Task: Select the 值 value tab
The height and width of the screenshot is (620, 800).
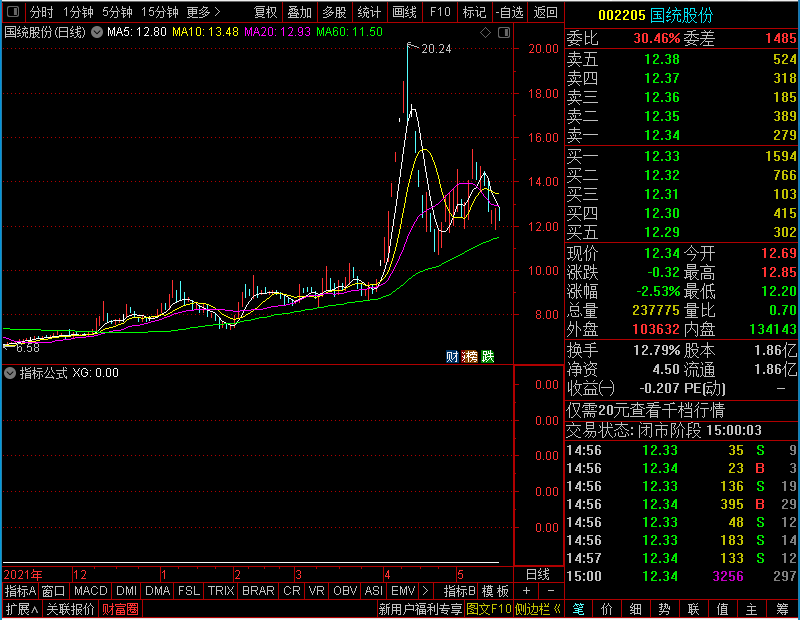Action: point(722,609)
